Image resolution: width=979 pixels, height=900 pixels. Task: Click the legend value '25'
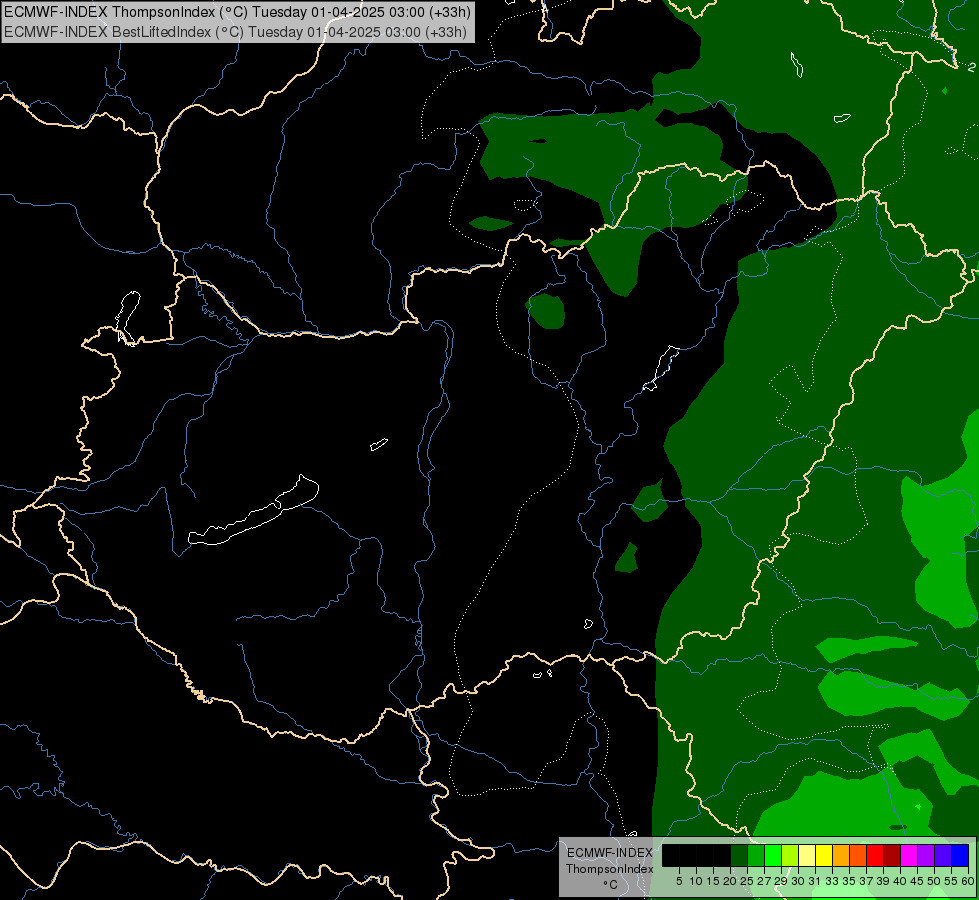pos(747,881)
